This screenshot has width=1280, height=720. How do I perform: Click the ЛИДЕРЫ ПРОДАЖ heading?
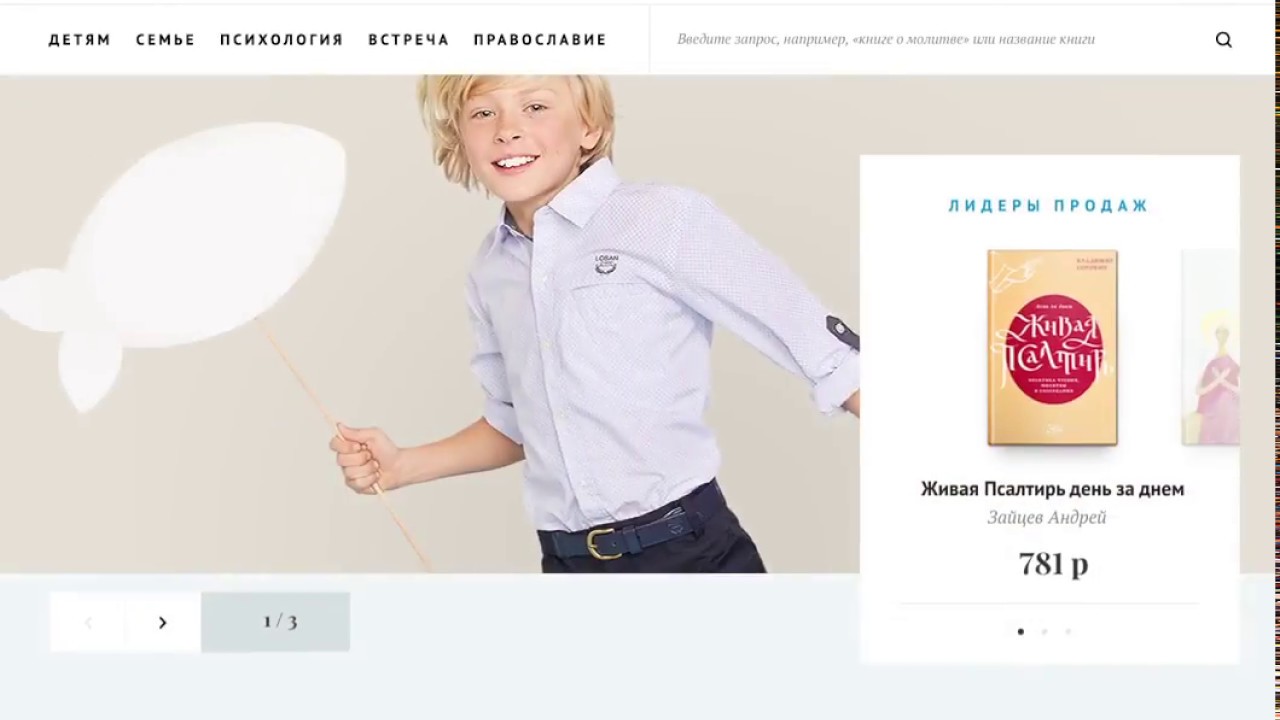click(1049, 206)
